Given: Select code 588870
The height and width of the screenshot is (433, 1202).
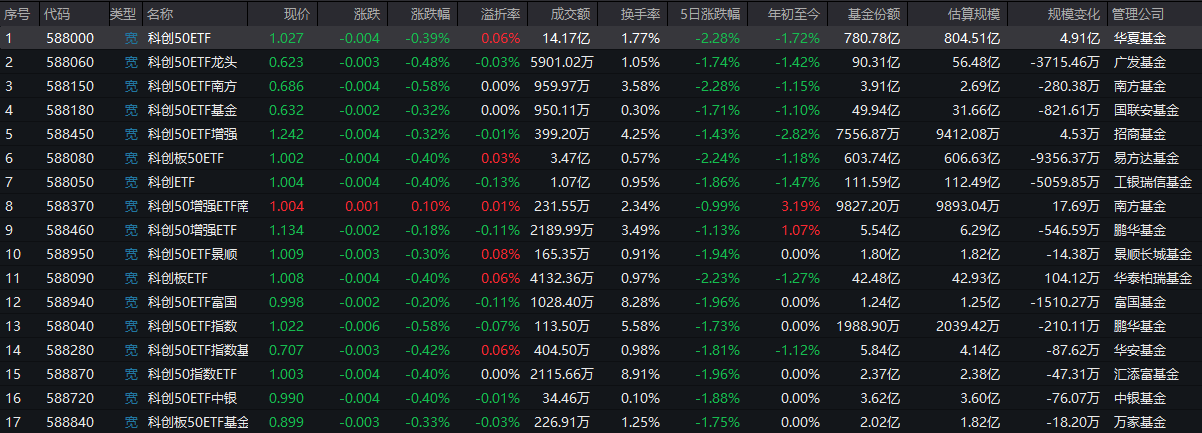Looking at the screenshot, I should pos(70,374).
